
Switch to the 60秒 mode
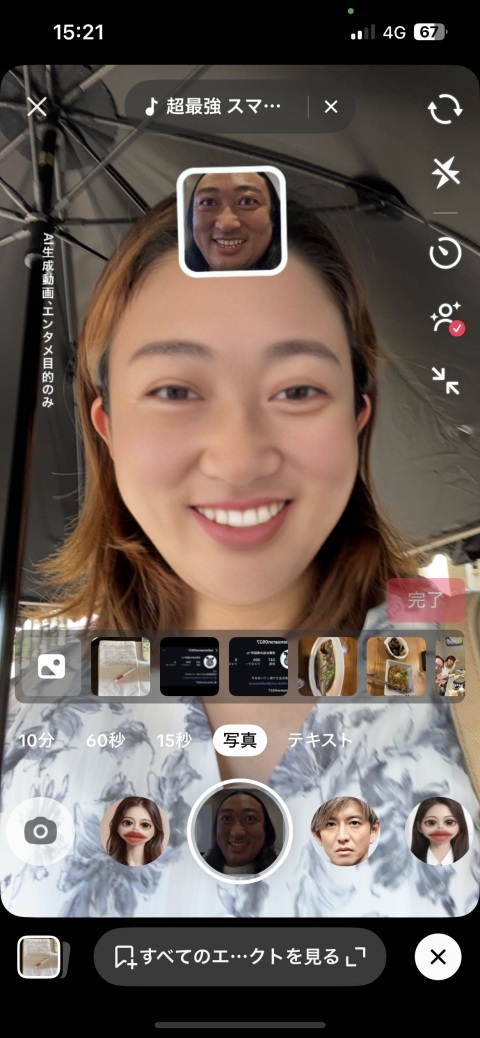click(x=105, y=741)
